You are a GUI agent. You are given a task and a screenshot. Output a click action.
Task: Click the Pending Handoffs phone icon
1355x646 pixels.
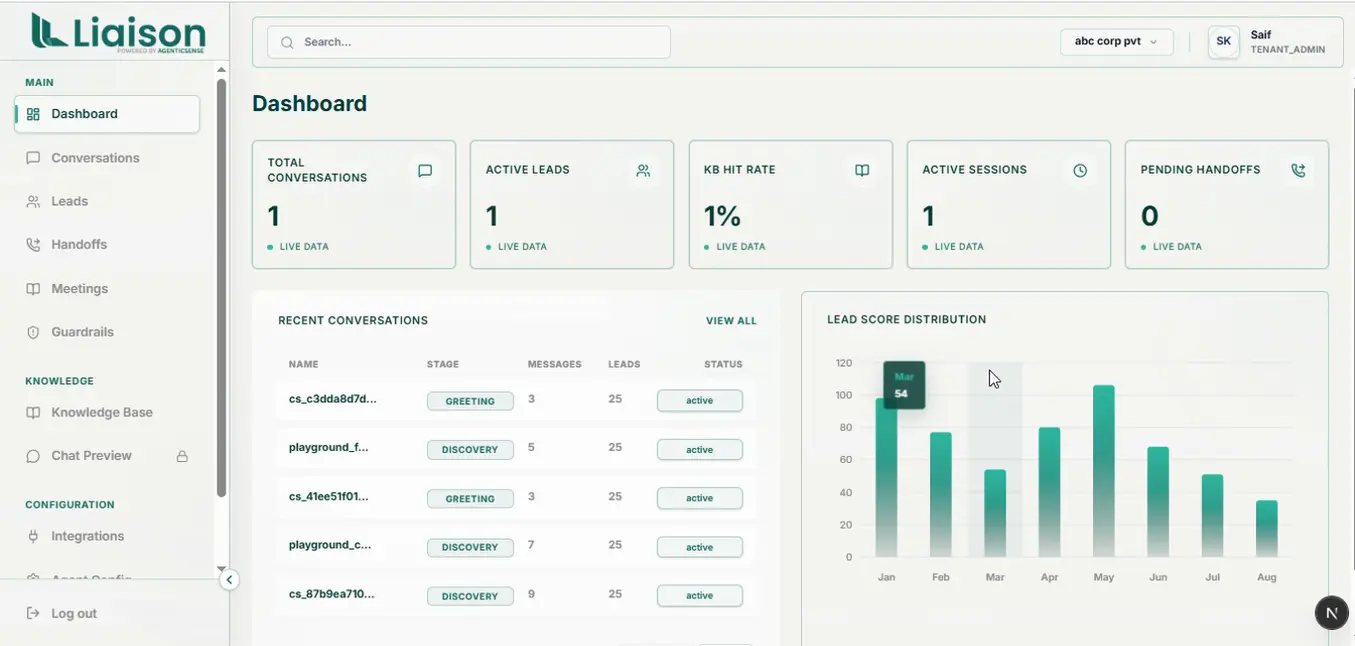(1298, 171)
